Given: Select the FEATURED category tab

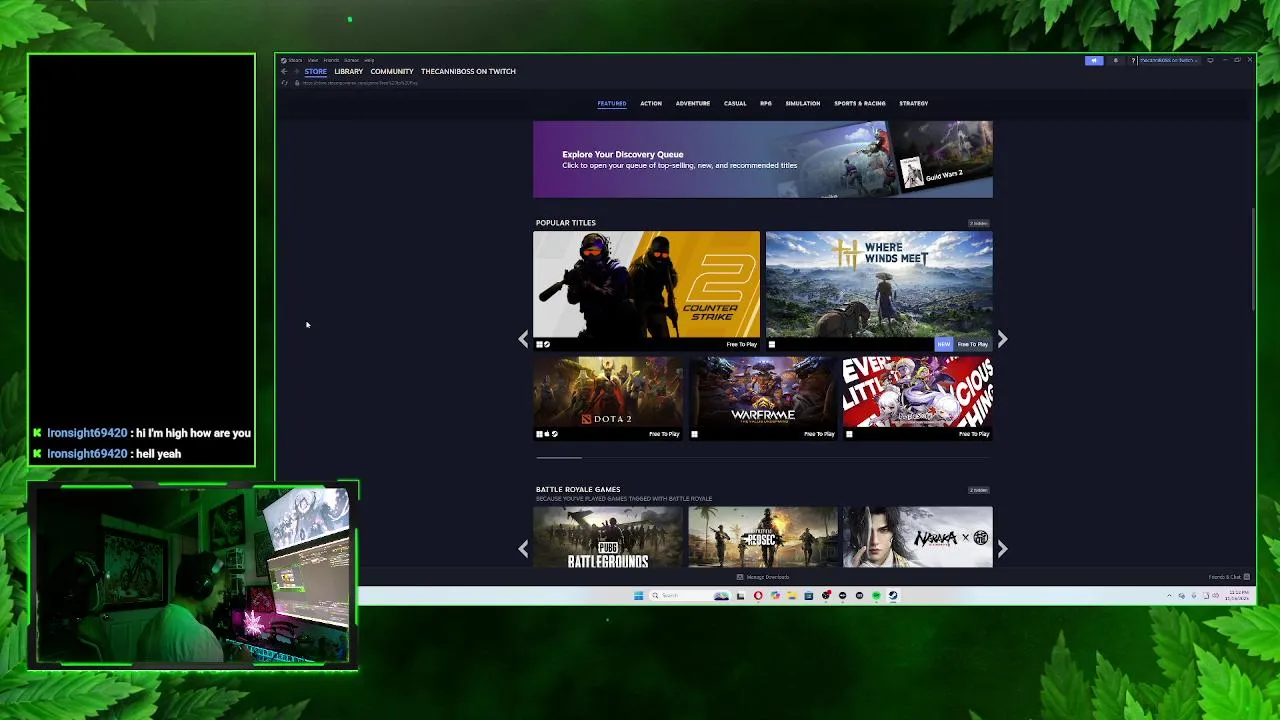Looking at the screenshot, I should point(612,103).
